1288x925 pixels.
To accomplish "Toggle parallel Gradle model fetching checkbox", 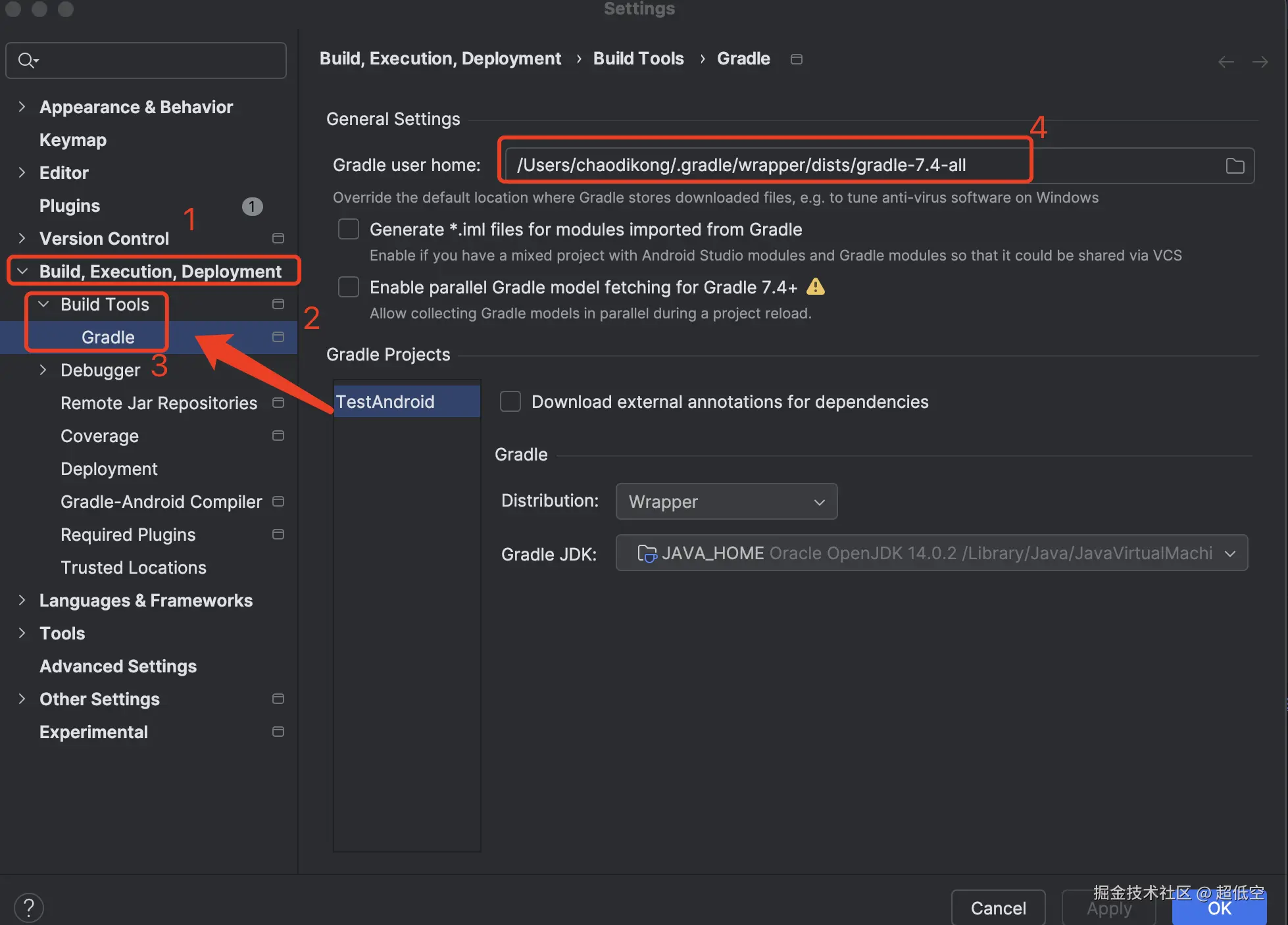I will point(349,287).
